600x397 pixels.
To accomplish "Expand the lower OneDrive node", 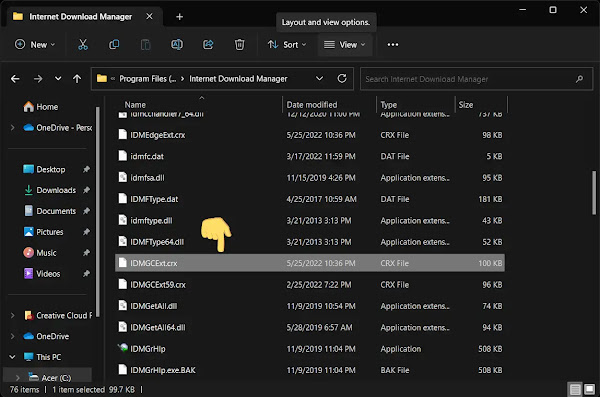I will click(13, 336).
